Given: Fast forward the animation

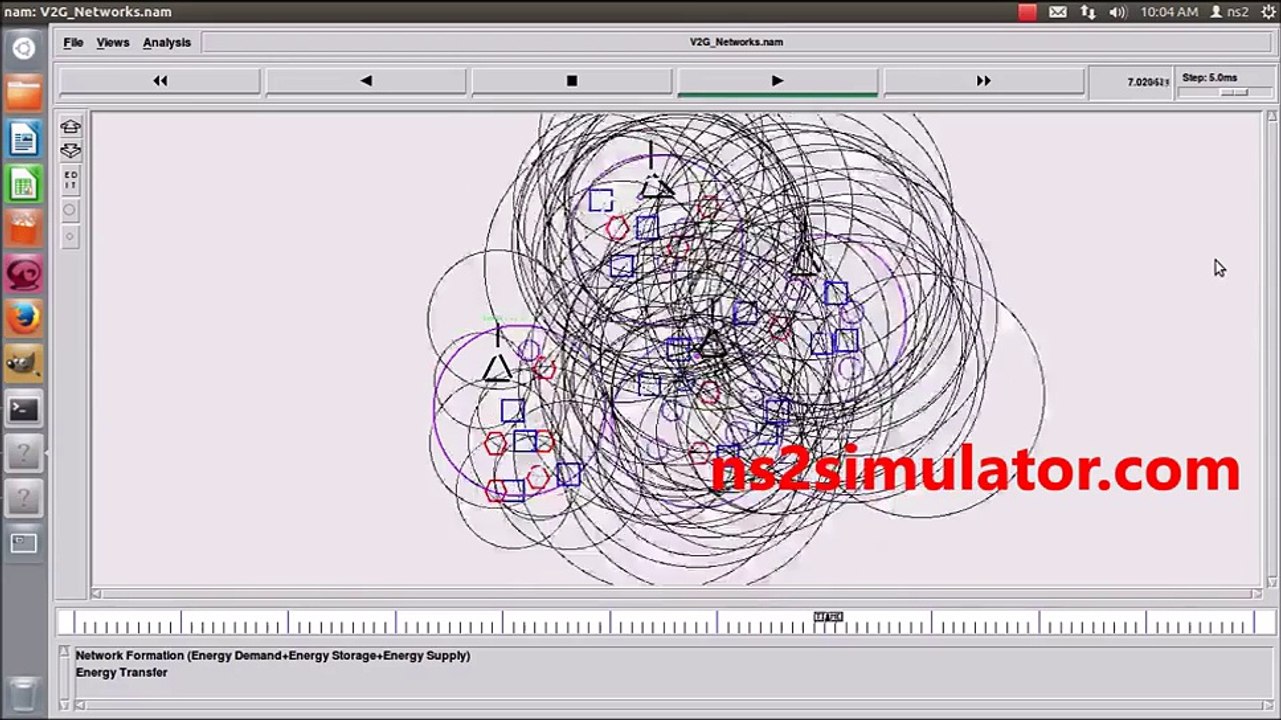Looking at the screenshot, I should (984, 81).
